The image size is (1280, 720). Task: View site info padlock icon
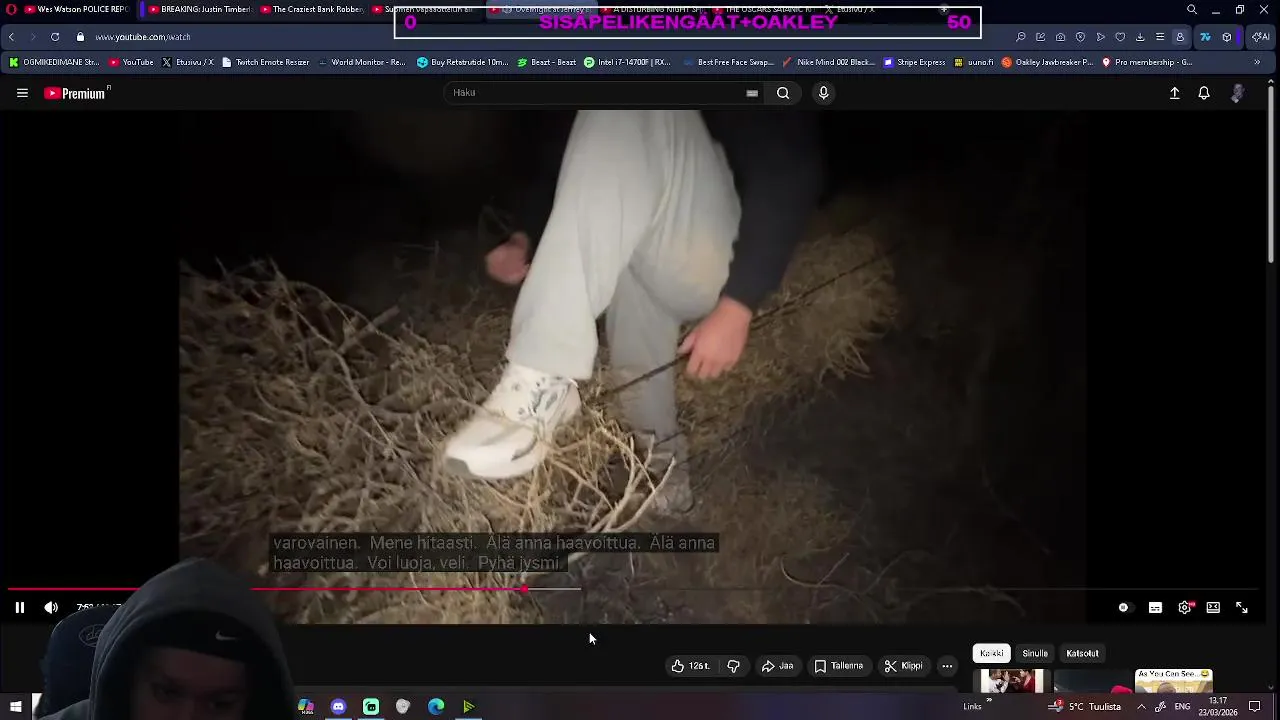click(x=80, y=37)
